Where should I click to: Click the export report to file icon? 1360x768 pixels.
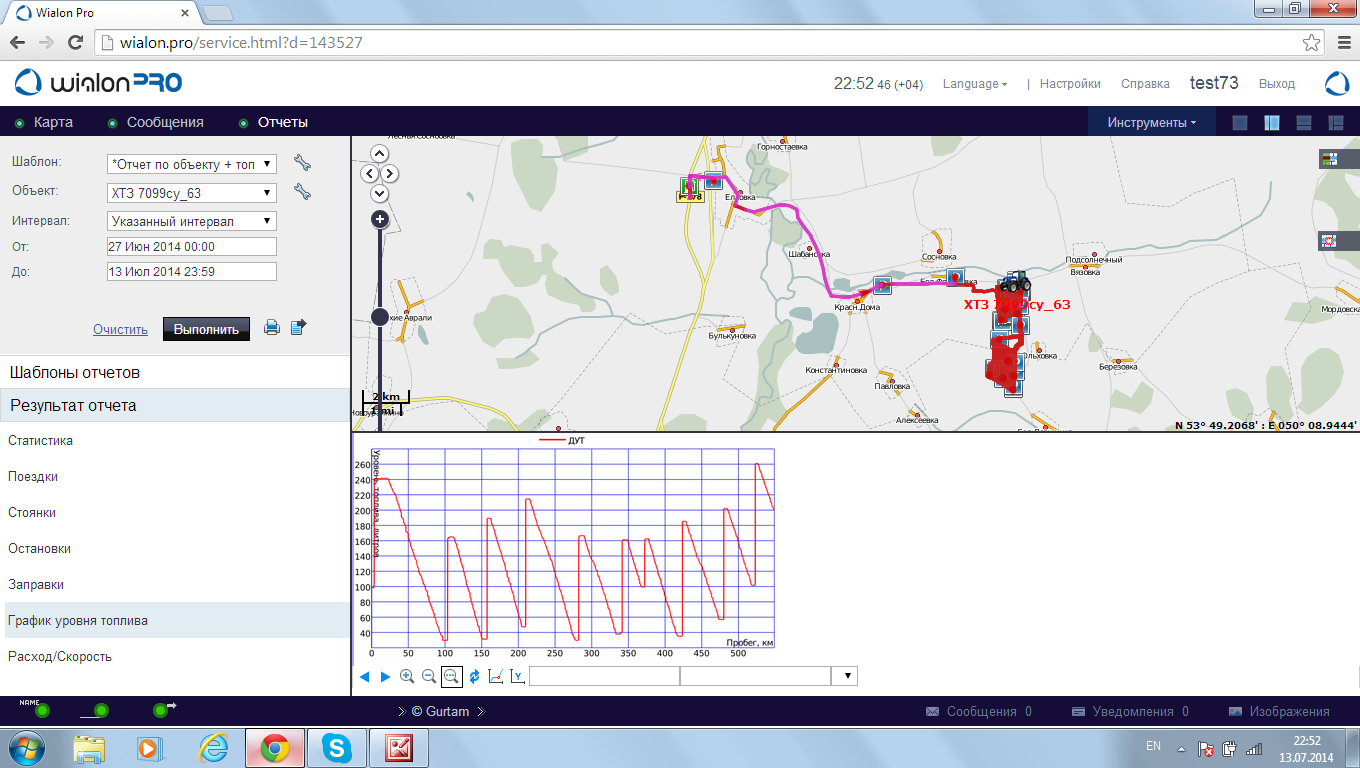click(298, 327)
